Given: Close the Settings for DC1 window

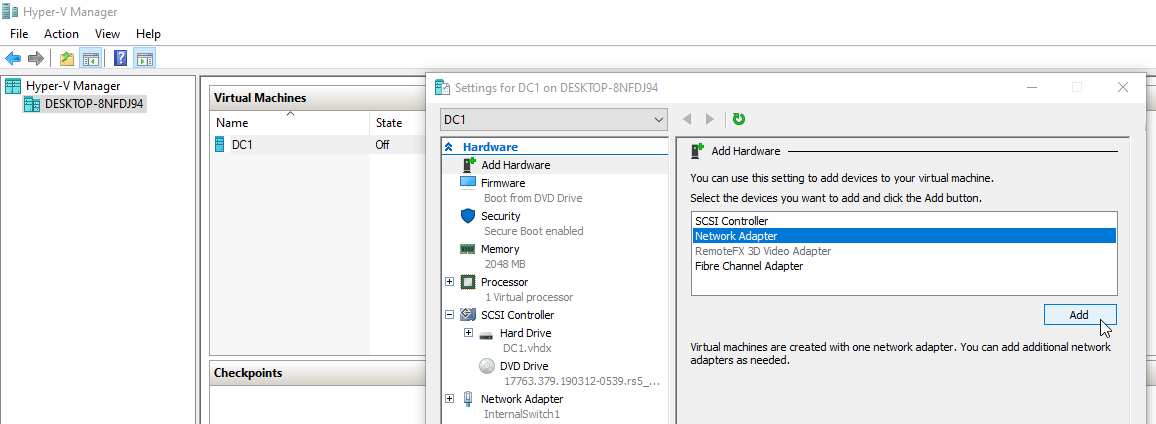Looking at the screenshot, I should tap(1123, 87).
